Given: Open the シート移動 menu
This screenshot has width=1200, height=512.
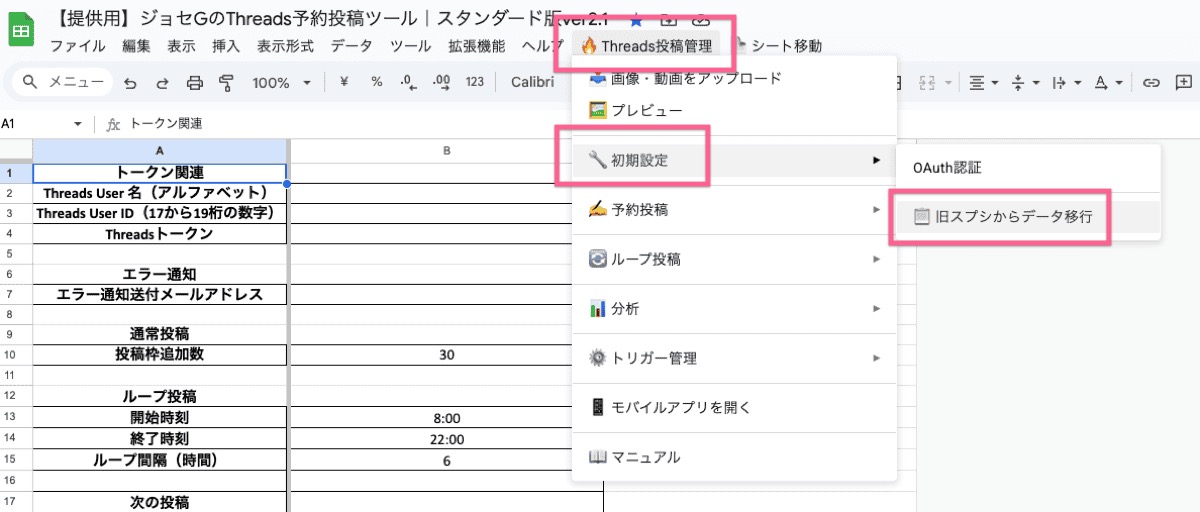Looking at the screenshot, I should tap(780, 46).
